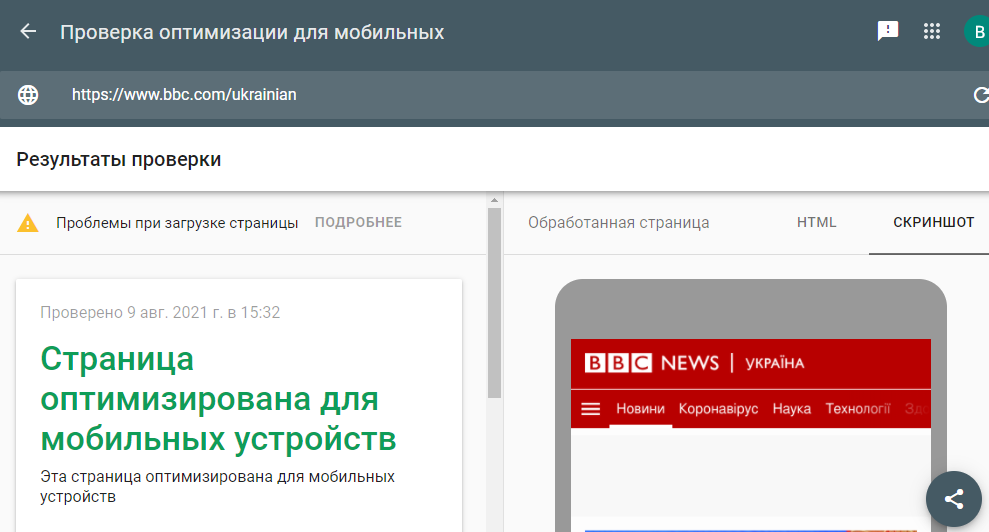Image resolution: width=989 pixels, height=532 pixels.
Task: Select Технології tab in preview
Action: pyautogui.click(x=858, y=409)
